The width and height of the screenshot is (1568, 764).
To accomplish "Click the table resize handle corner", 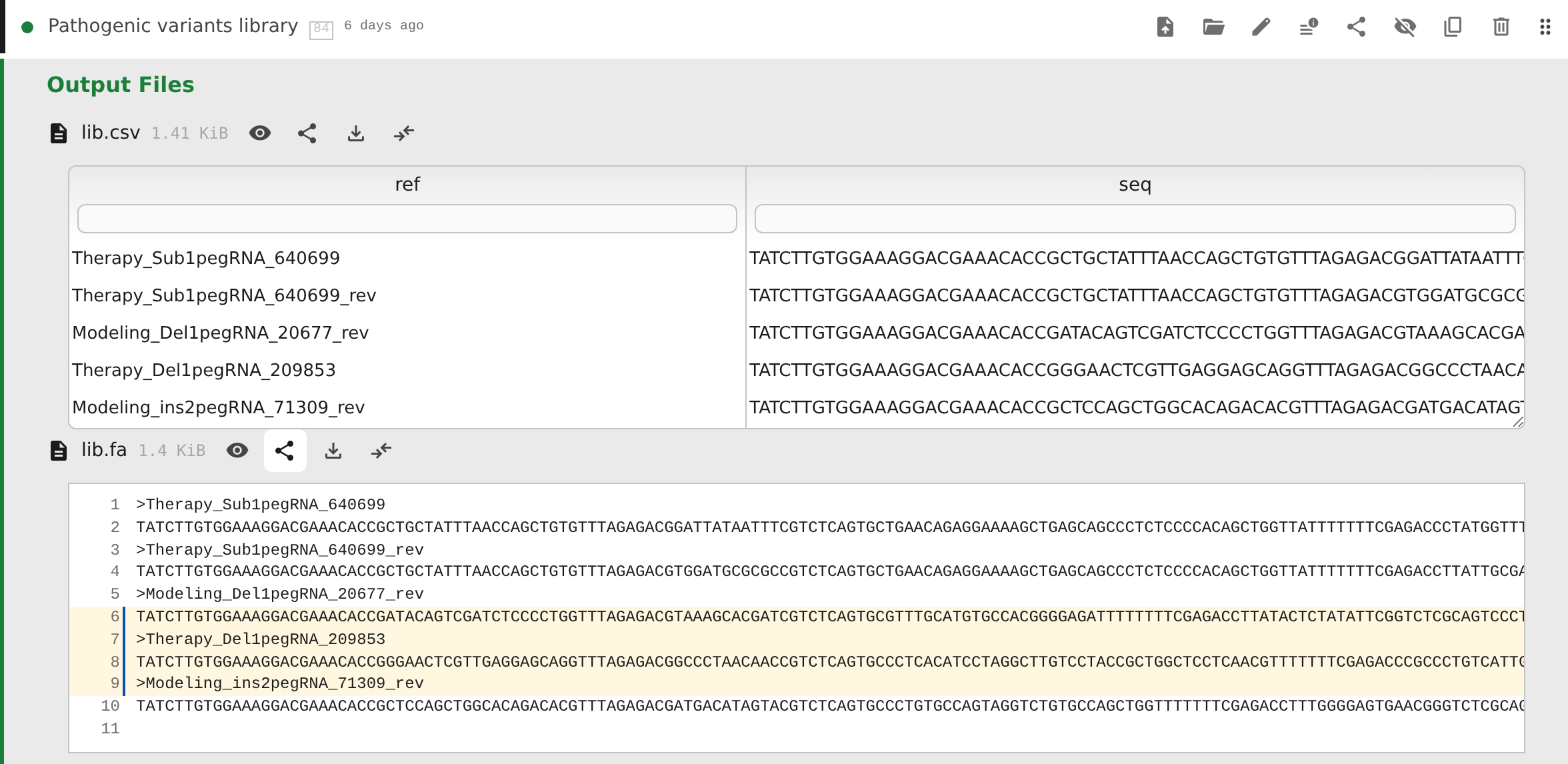I will pyautogui.click(x=1518, y=421).
